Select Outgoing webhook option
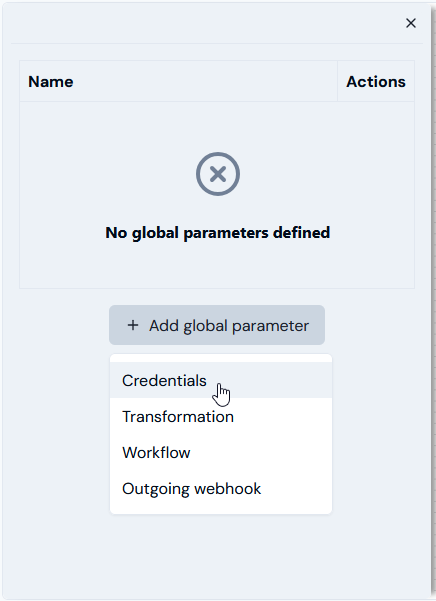 [x=221, y=488]
